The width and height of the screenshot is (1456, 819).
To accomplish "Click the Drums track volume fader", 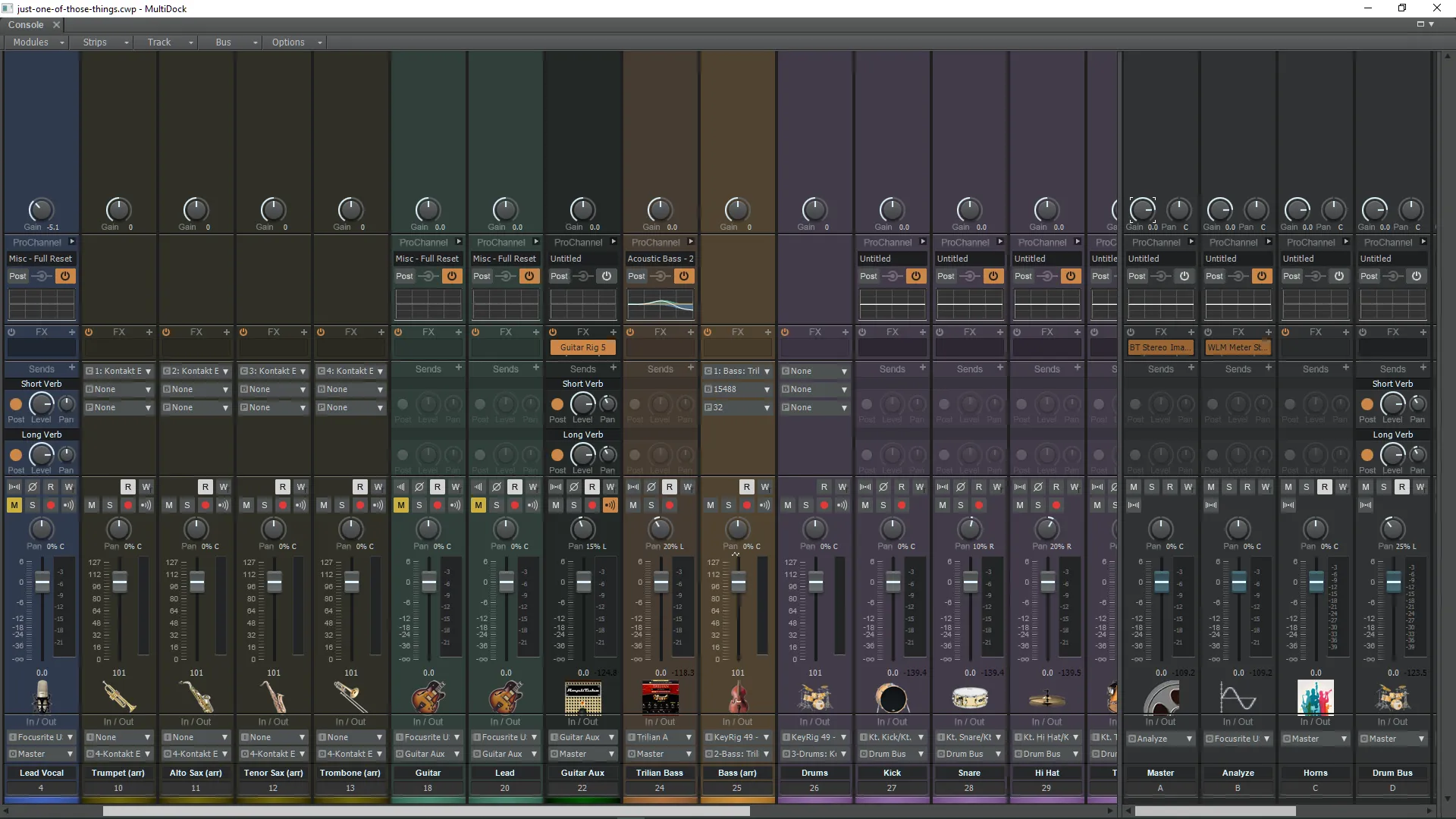I will click(816, 582).
